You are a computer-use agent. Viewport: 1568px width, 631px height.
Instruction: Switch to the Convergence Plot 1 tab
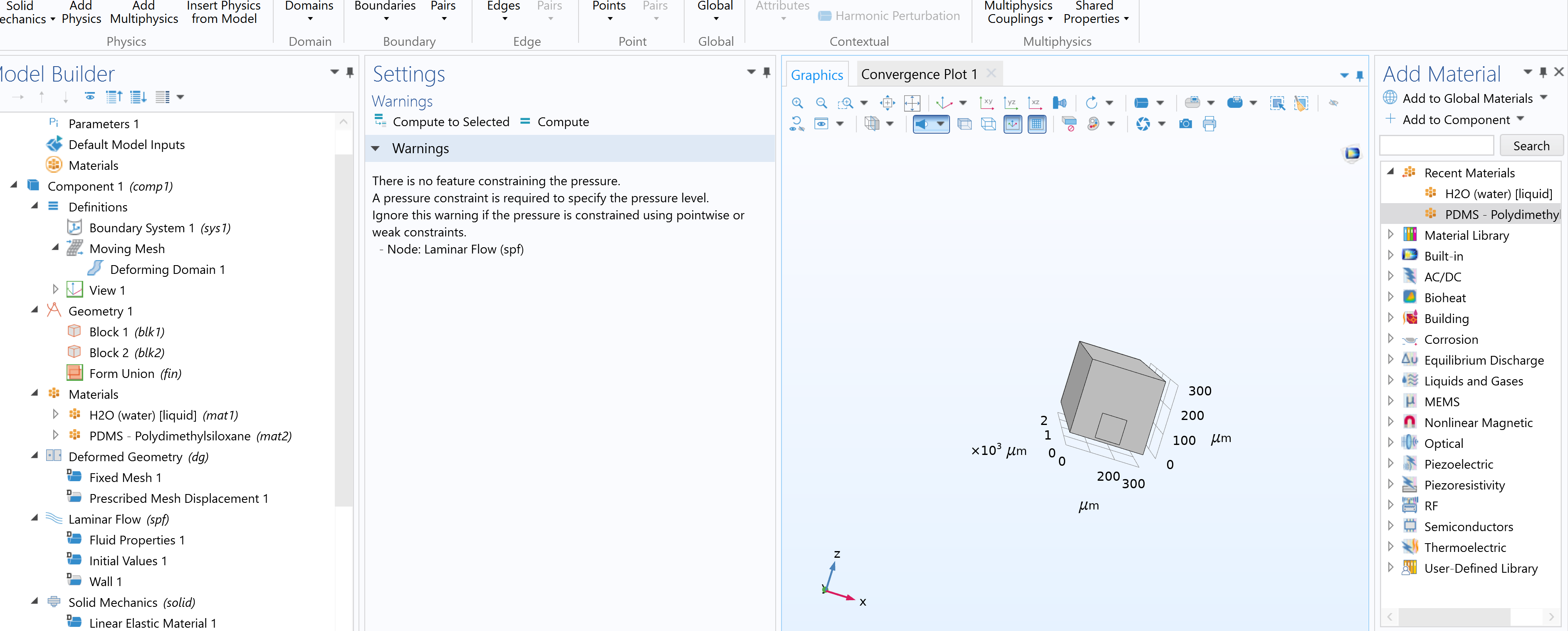(918, 75)
